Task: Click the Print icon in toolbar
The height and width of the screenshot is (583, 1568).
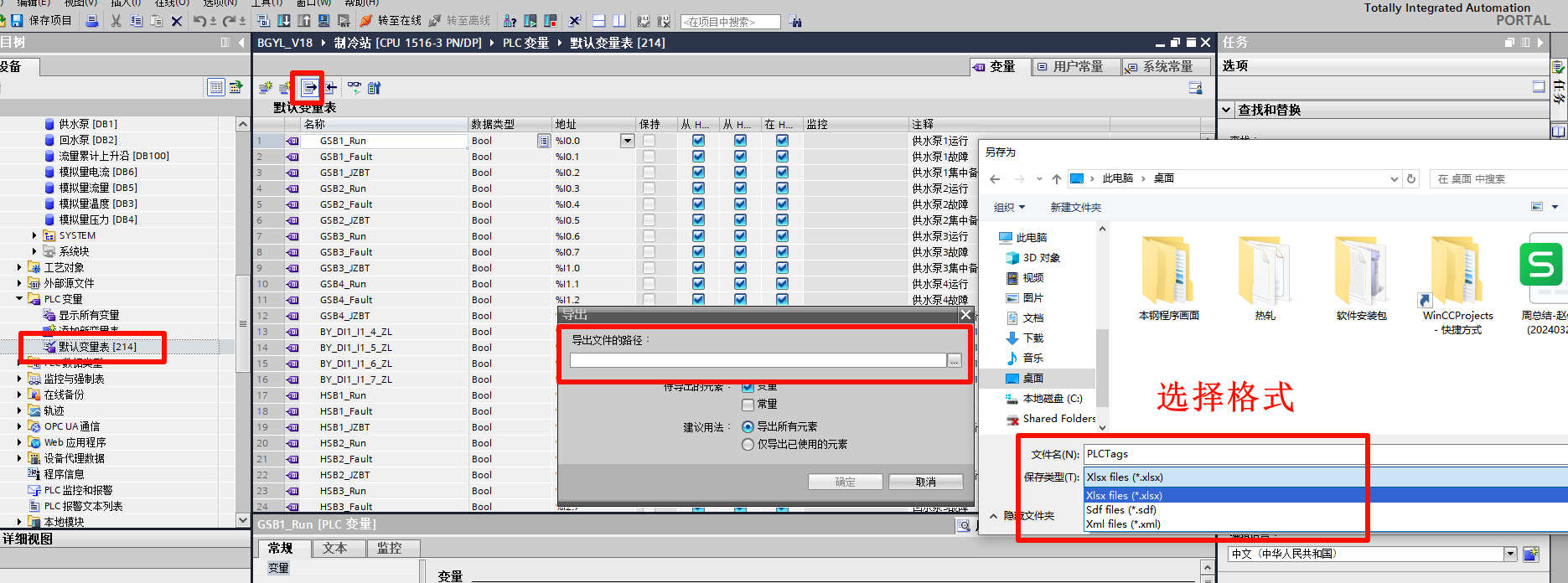Action: pos(92,21)
